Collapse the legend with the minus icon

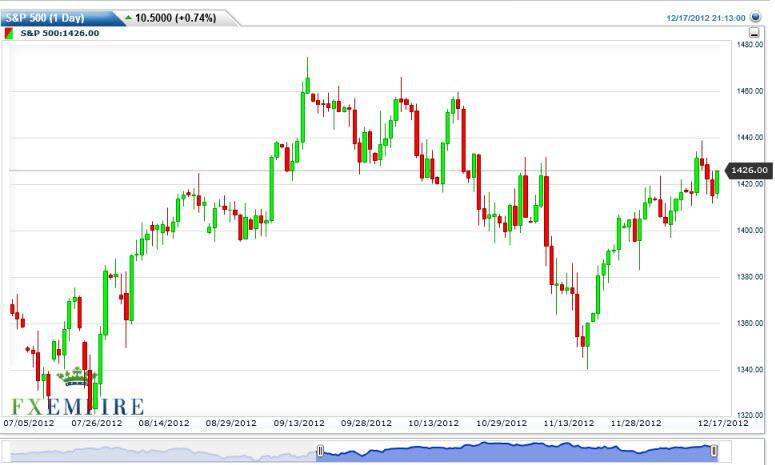pyautogui.click(x=753, y=33)
